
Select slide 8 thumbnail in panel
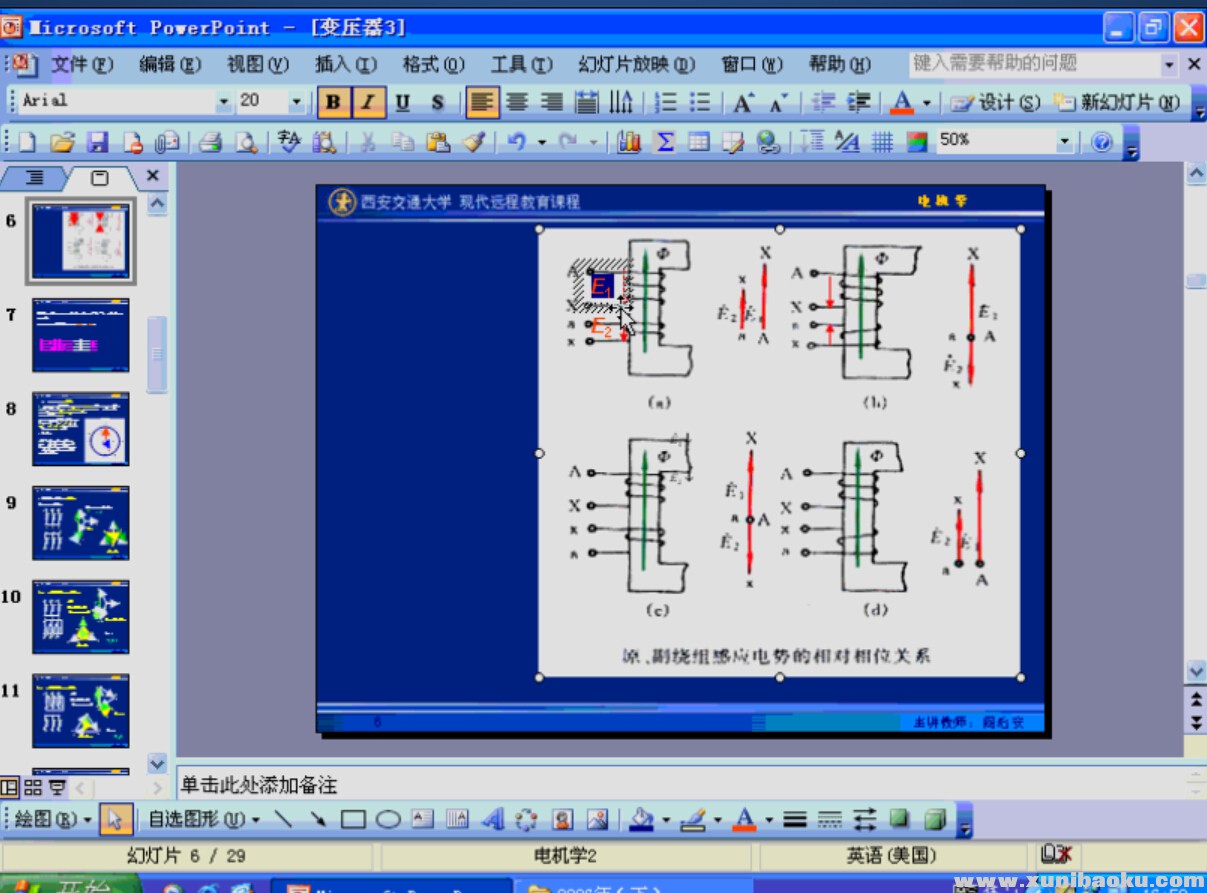click(x=80, y=429)
